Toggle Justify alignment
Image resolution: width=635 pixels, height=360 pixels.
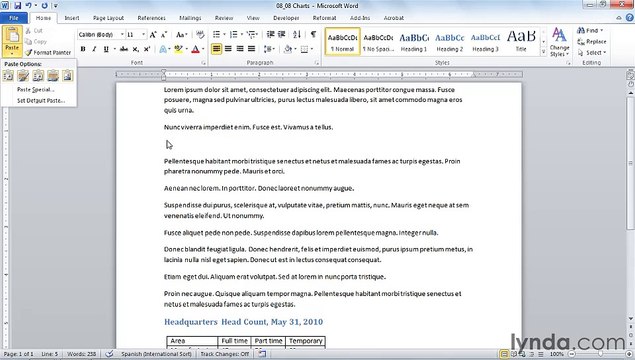tap(251, 49)
